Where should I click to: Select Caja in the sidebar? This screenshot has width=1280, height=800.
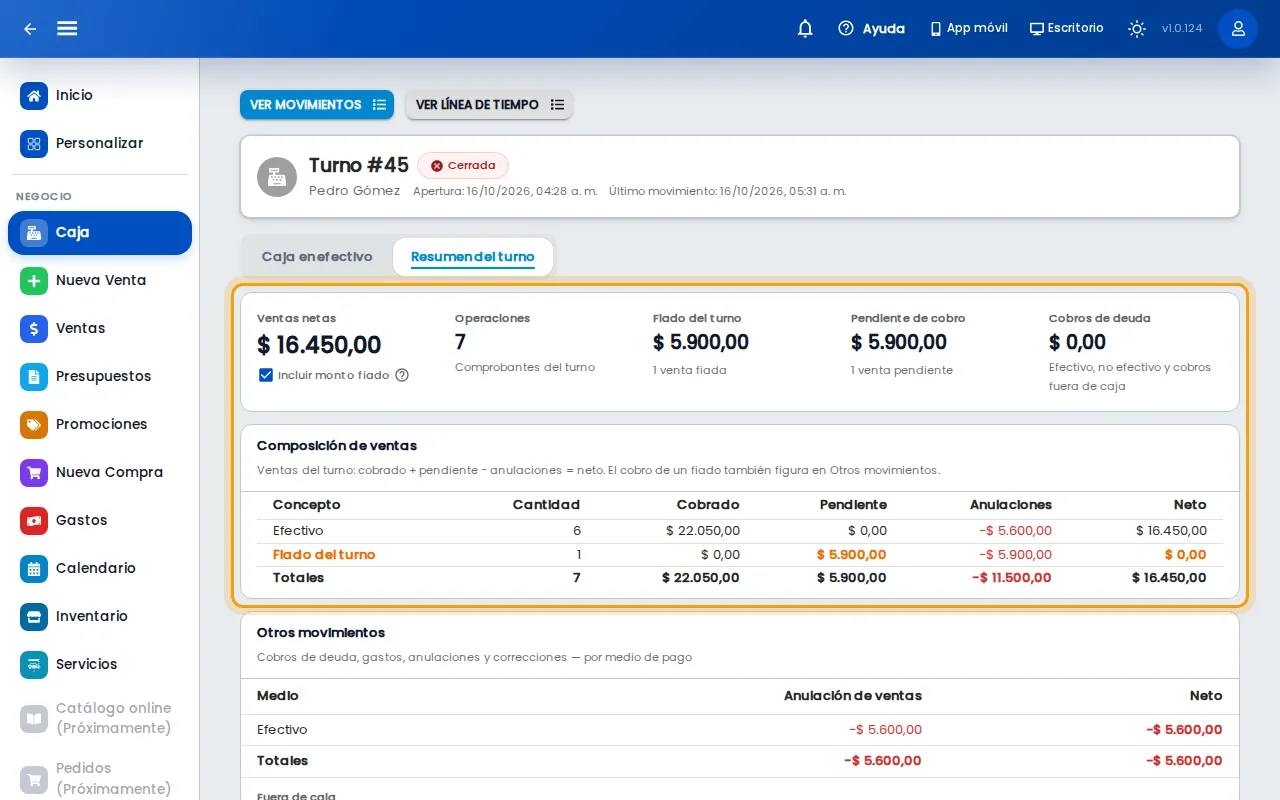click(x=100, y=233)
